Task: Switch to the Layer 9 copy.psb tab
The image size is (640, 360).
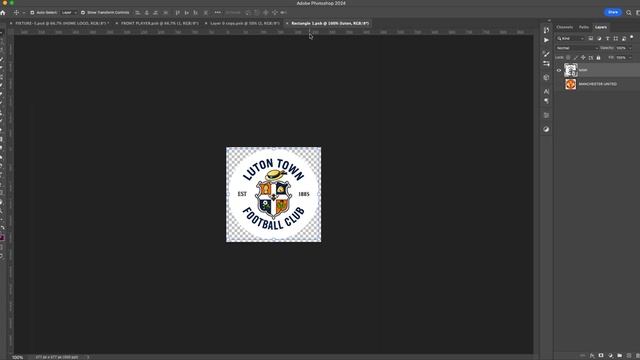Action: click(245, 24)
